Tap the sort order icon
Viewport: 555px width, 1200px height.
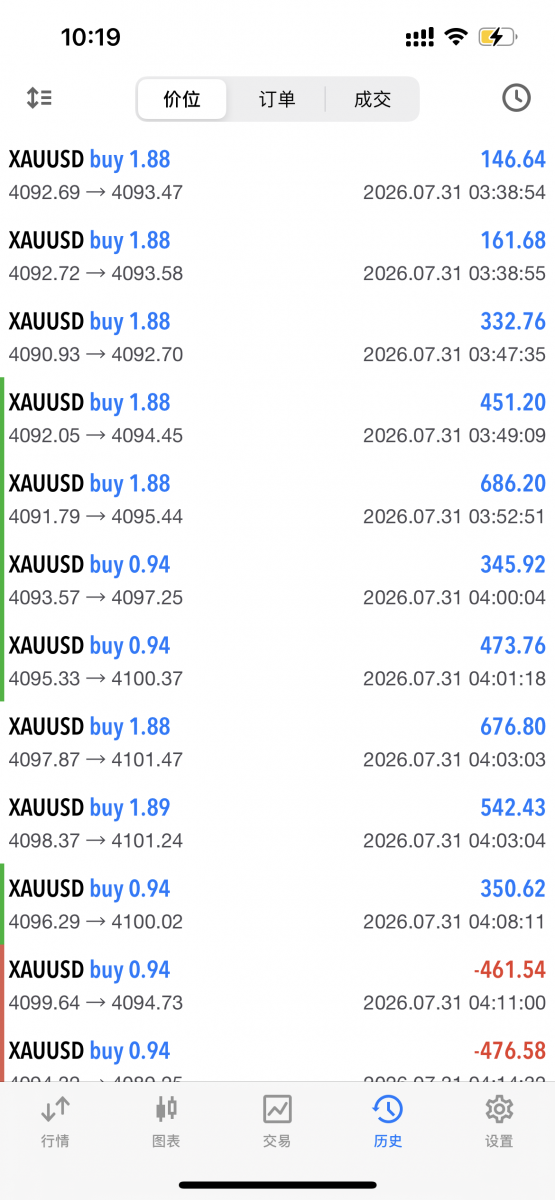[x=39, y=98]
